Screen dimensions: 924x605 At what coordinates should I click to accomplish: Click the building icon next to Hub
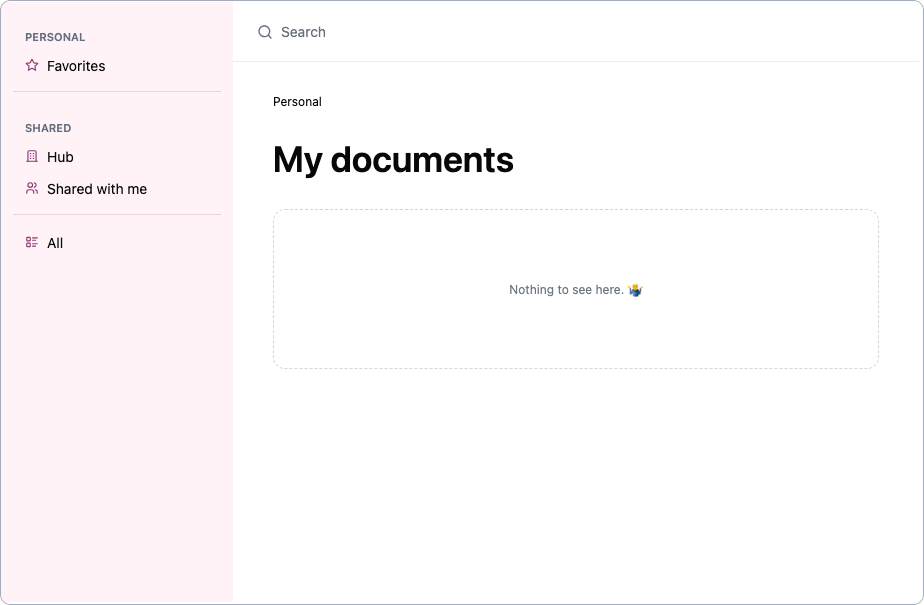(32, 157)
